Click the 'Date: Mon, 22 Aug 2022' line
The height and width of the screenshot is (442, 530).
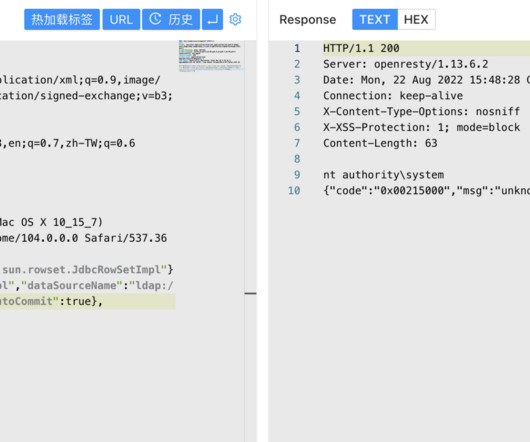click(x=426, y=80)
